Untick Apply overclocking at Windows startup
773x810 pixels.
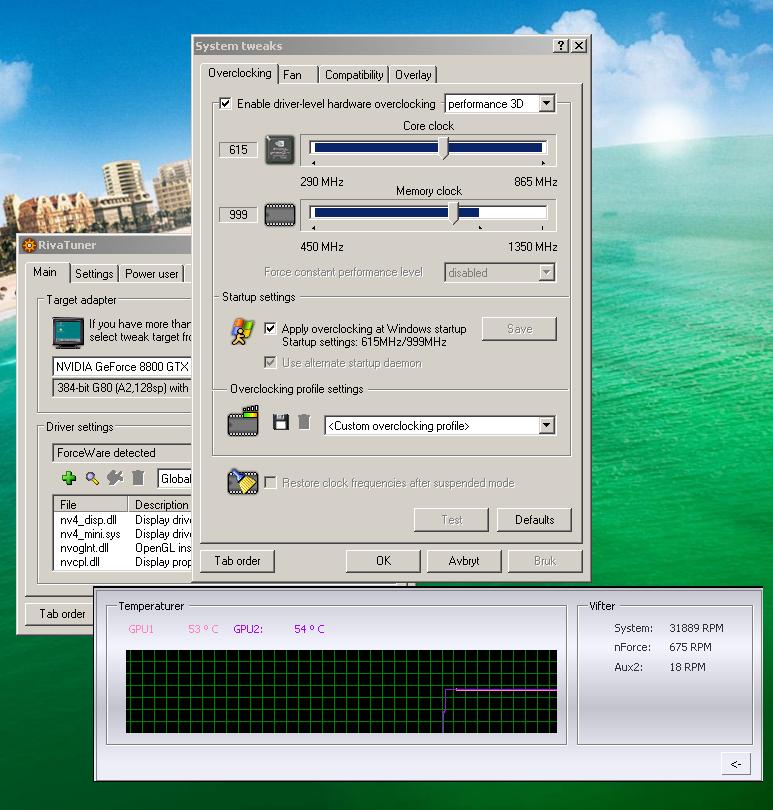click(x=270, y=329)
